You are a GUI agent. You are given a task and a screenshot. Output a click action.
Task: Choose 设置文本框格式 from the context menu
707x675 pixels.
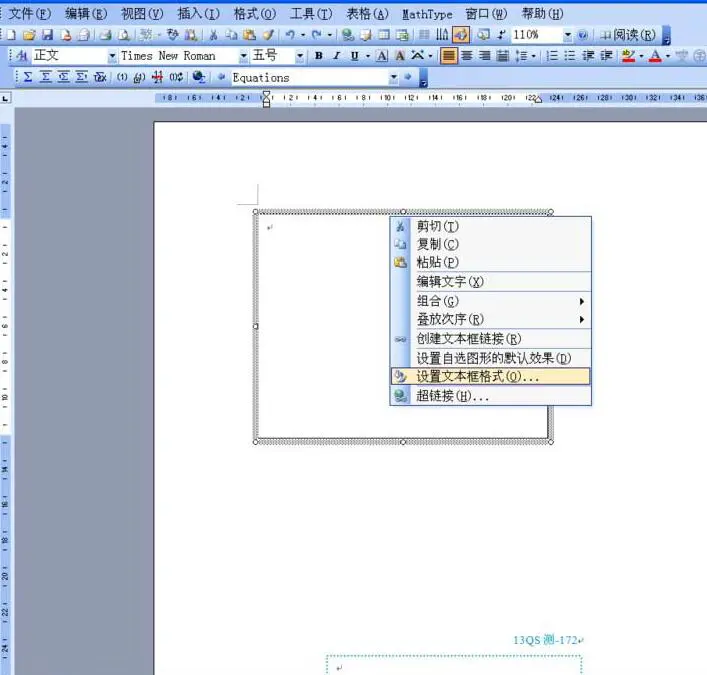[x=477, y=377]
